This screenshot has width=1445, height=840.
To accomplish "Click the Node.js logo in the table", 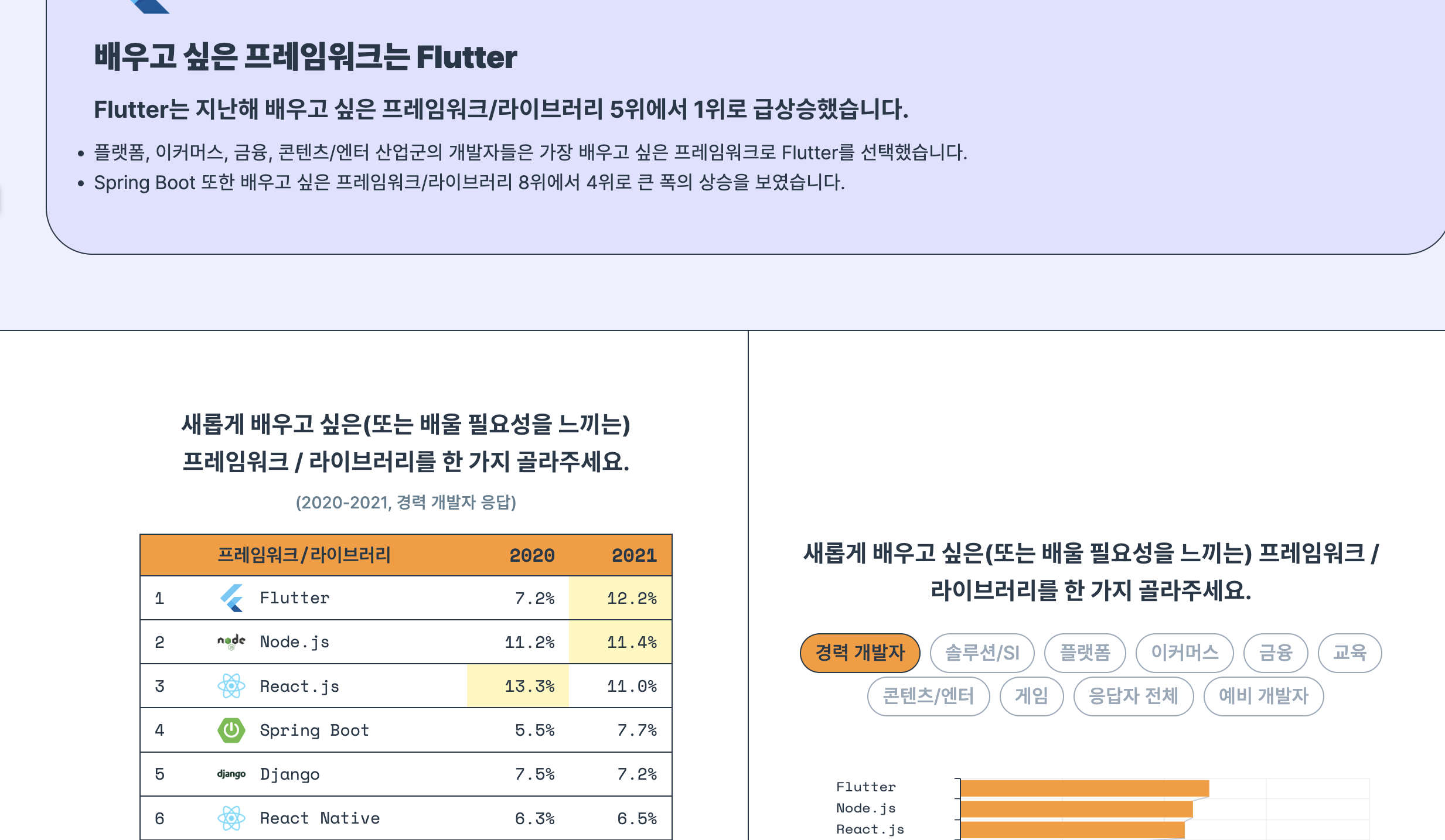I will coord(231,642).
